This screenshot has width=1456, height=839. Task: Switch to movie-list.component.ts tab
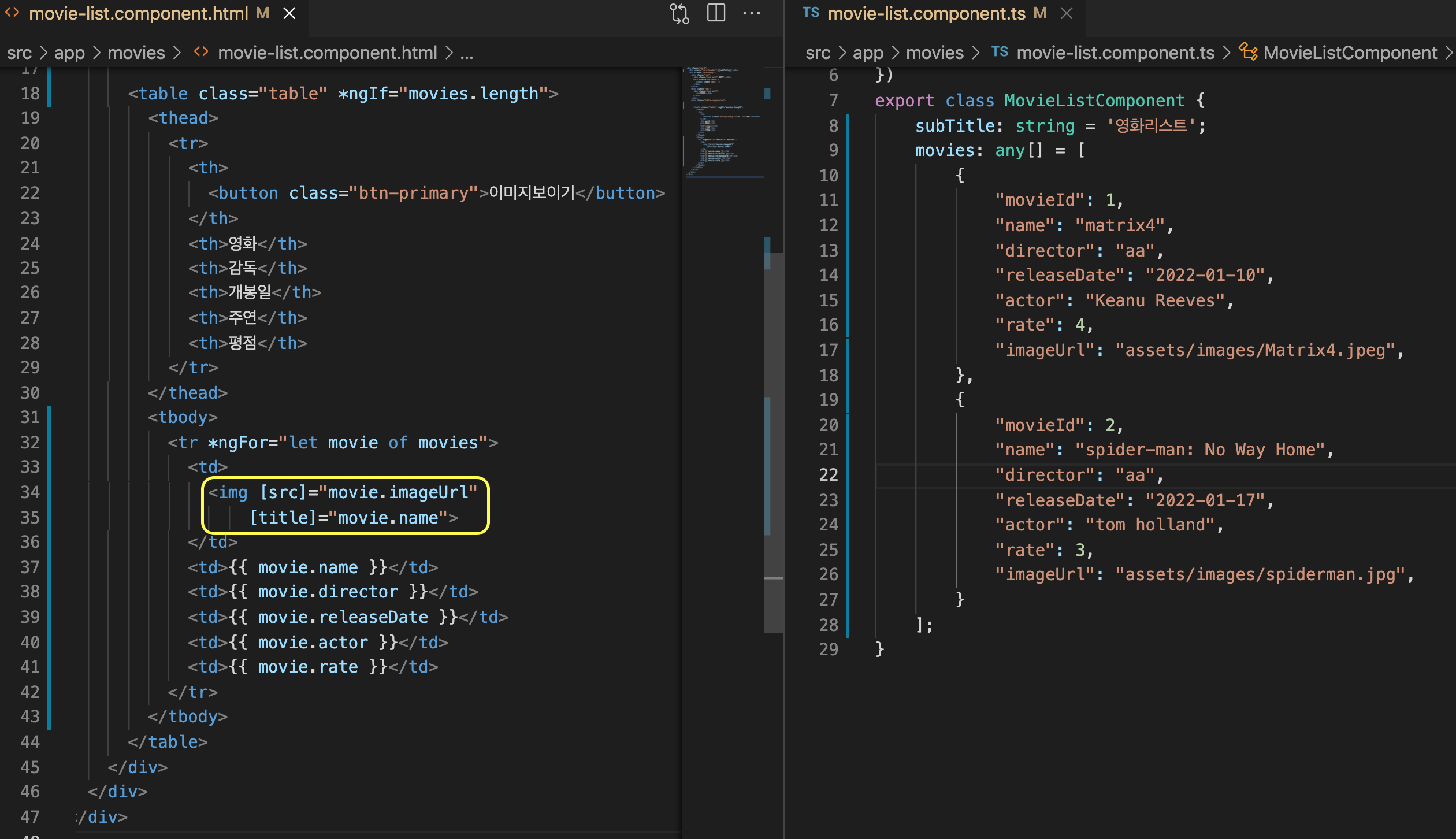[x=926, y=13]
